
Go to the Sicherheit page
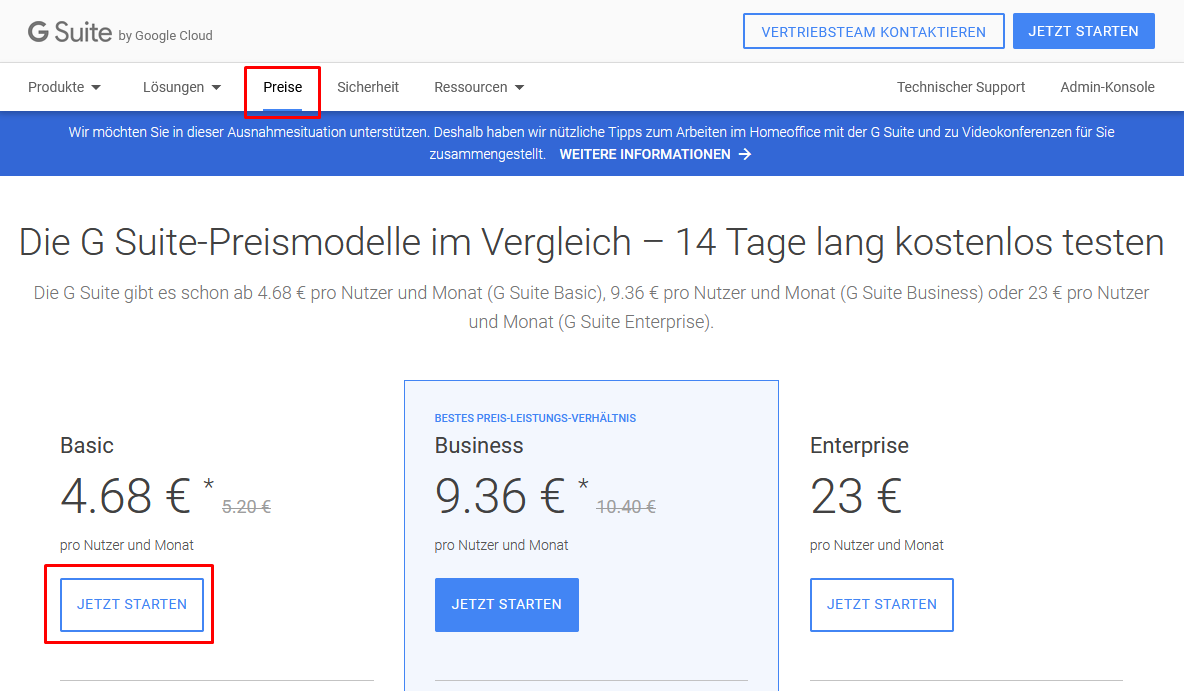tap(368, 87)
